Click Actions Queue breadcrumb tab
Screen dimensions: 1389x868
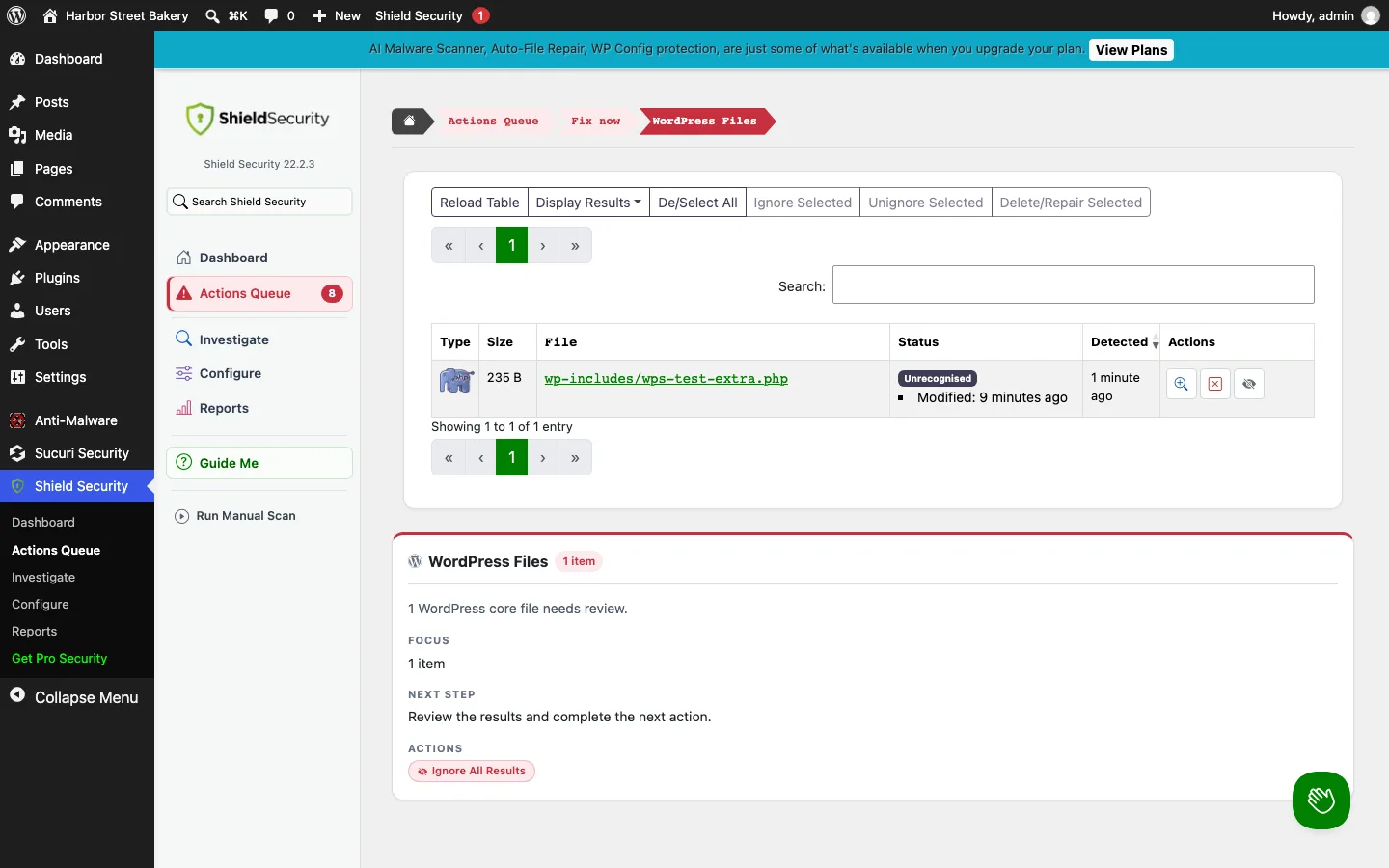point(493,121)
